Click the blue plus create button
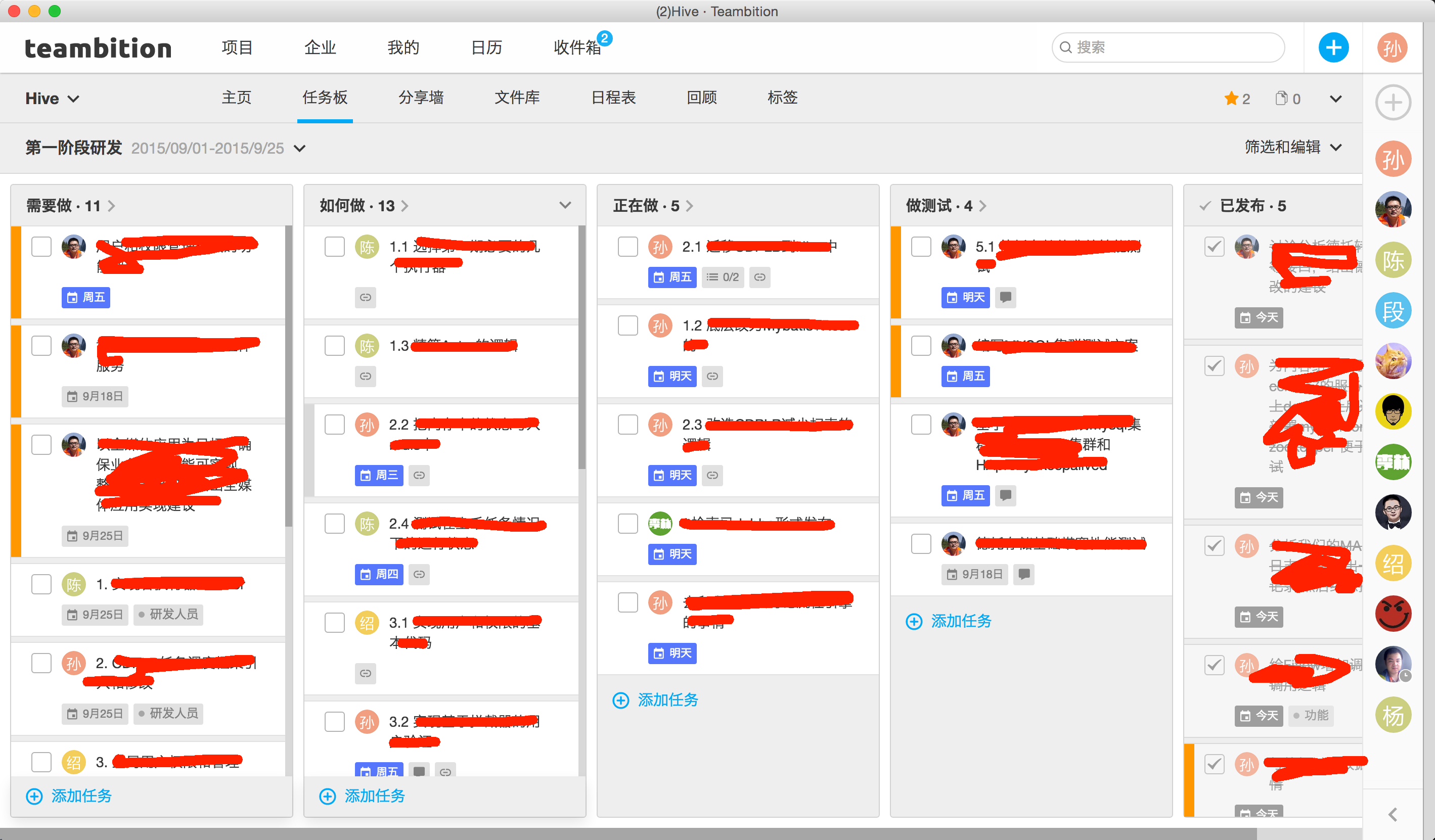The image size is (1435, 840). (1333, 48)
